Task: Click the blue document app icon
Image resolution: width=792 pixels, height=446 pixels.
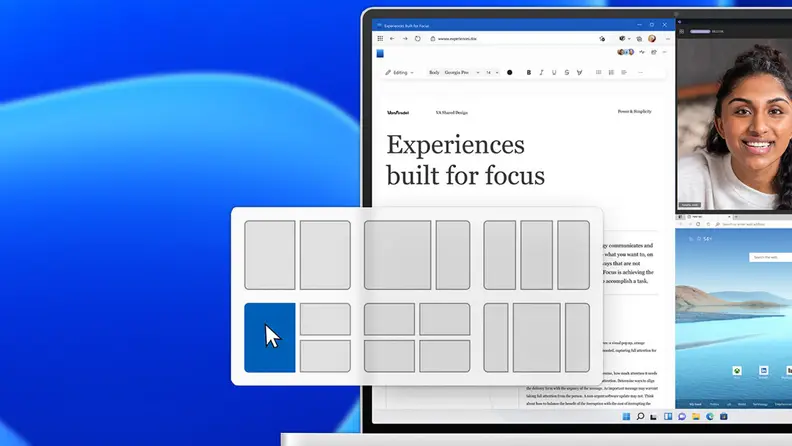Action: (x=380, y=53)
